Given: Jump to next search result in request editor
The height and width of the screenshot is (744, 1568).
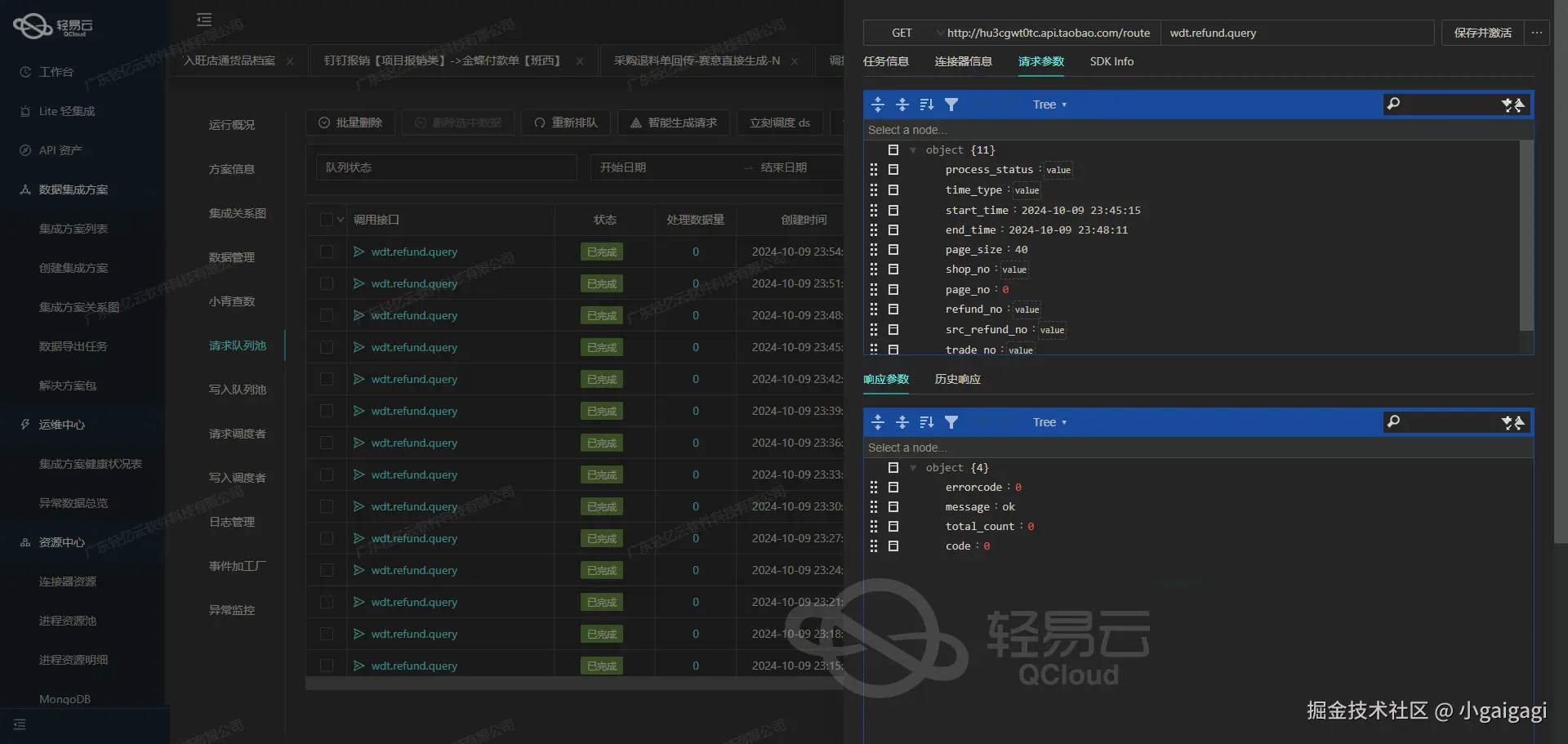Looking at the screenshot, I should [1508, 105].
